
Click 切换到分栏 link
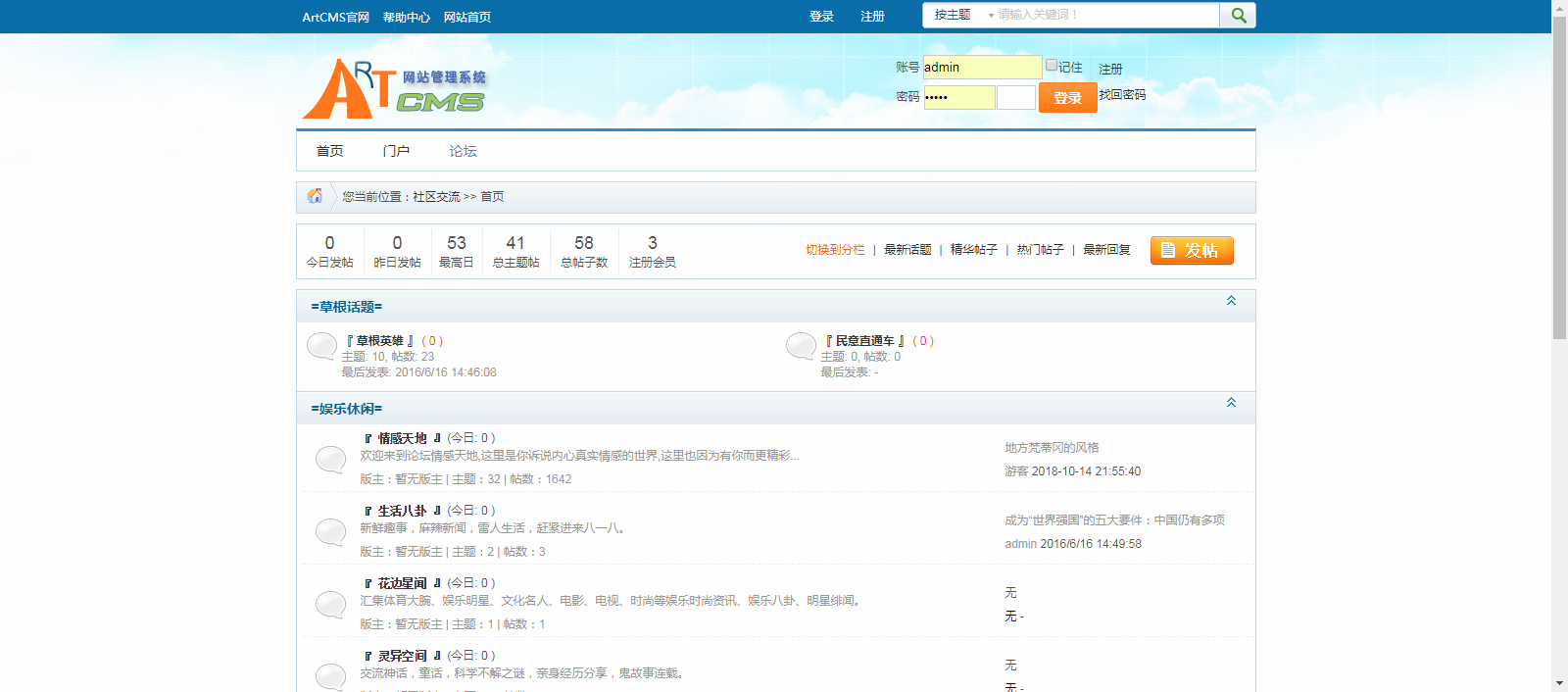point(835,250)
